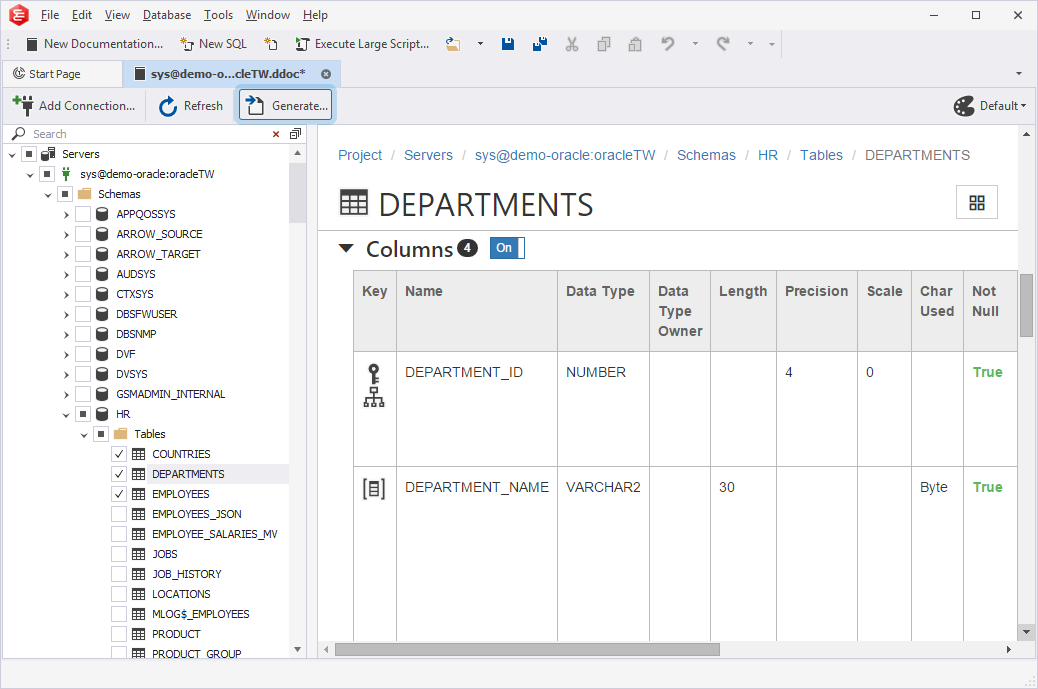Open the Edit menu

point(81,15)
